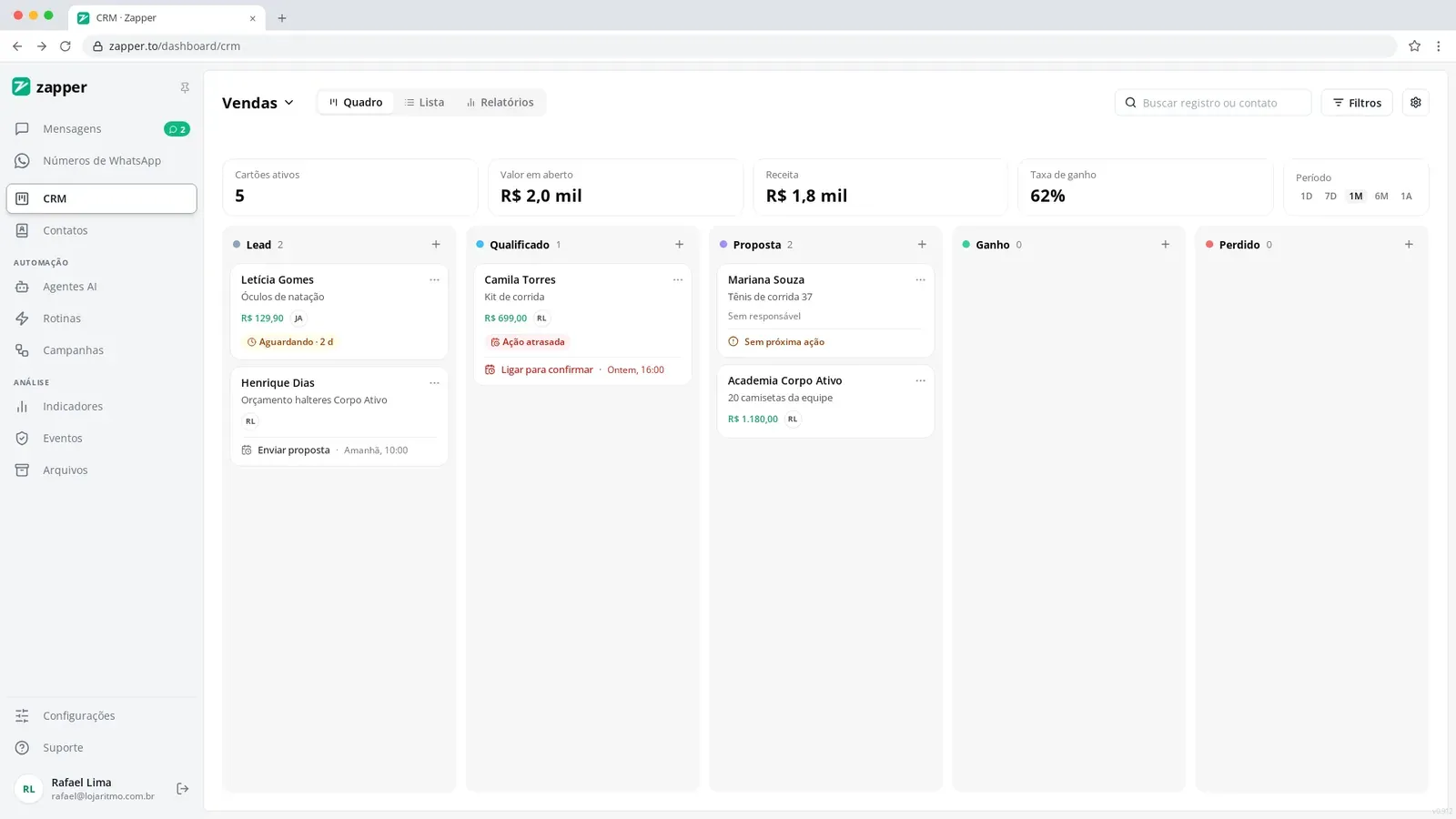1456x819 pixels.
Task: Focus the Buscar registro ou contato field
Action: tap(1213, 103)
